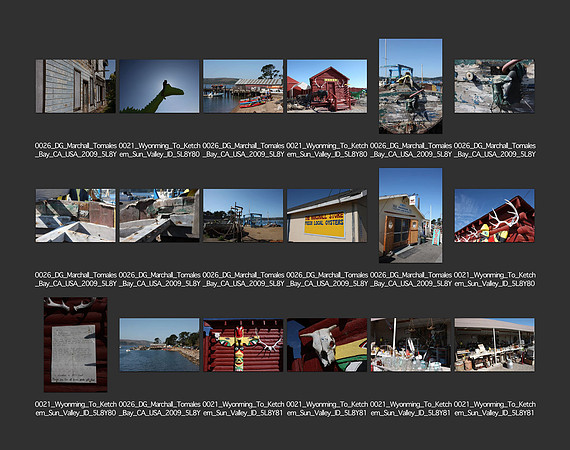
Task: Open the green dinosaur silhouette photo
Action: (159, 86)
